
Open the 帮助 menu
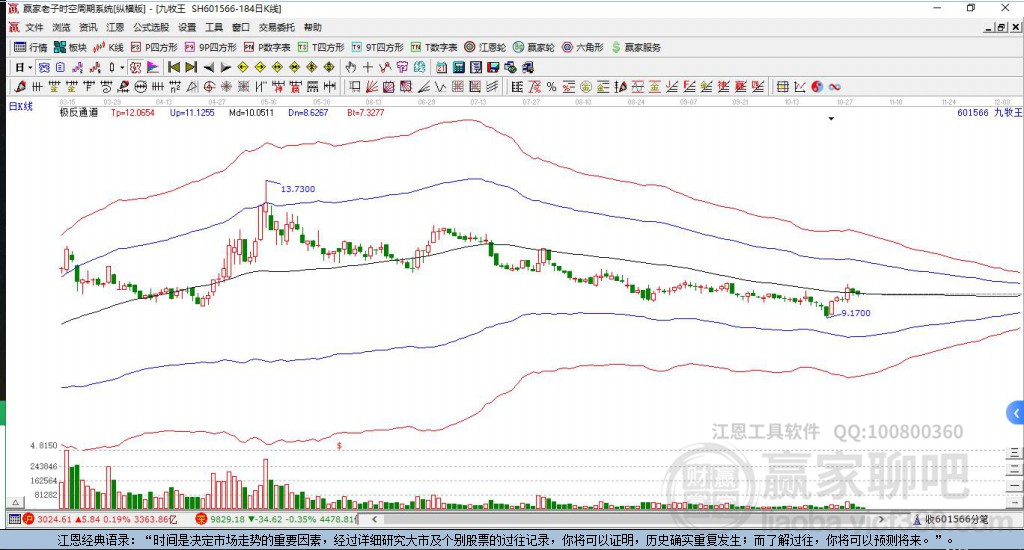click(313, 27)
